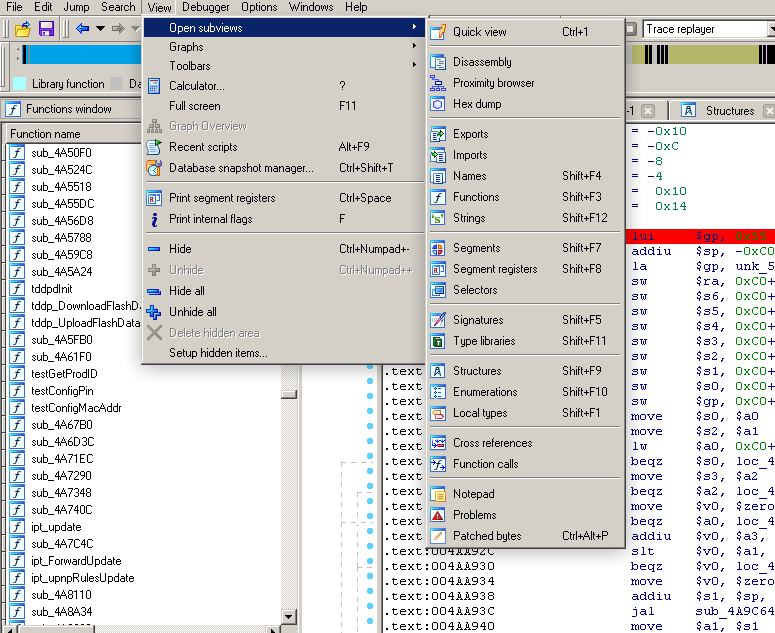775x633 pixels.
Task: Open the Exports subview
Action: pyautogui.click(x=525, y=134)
